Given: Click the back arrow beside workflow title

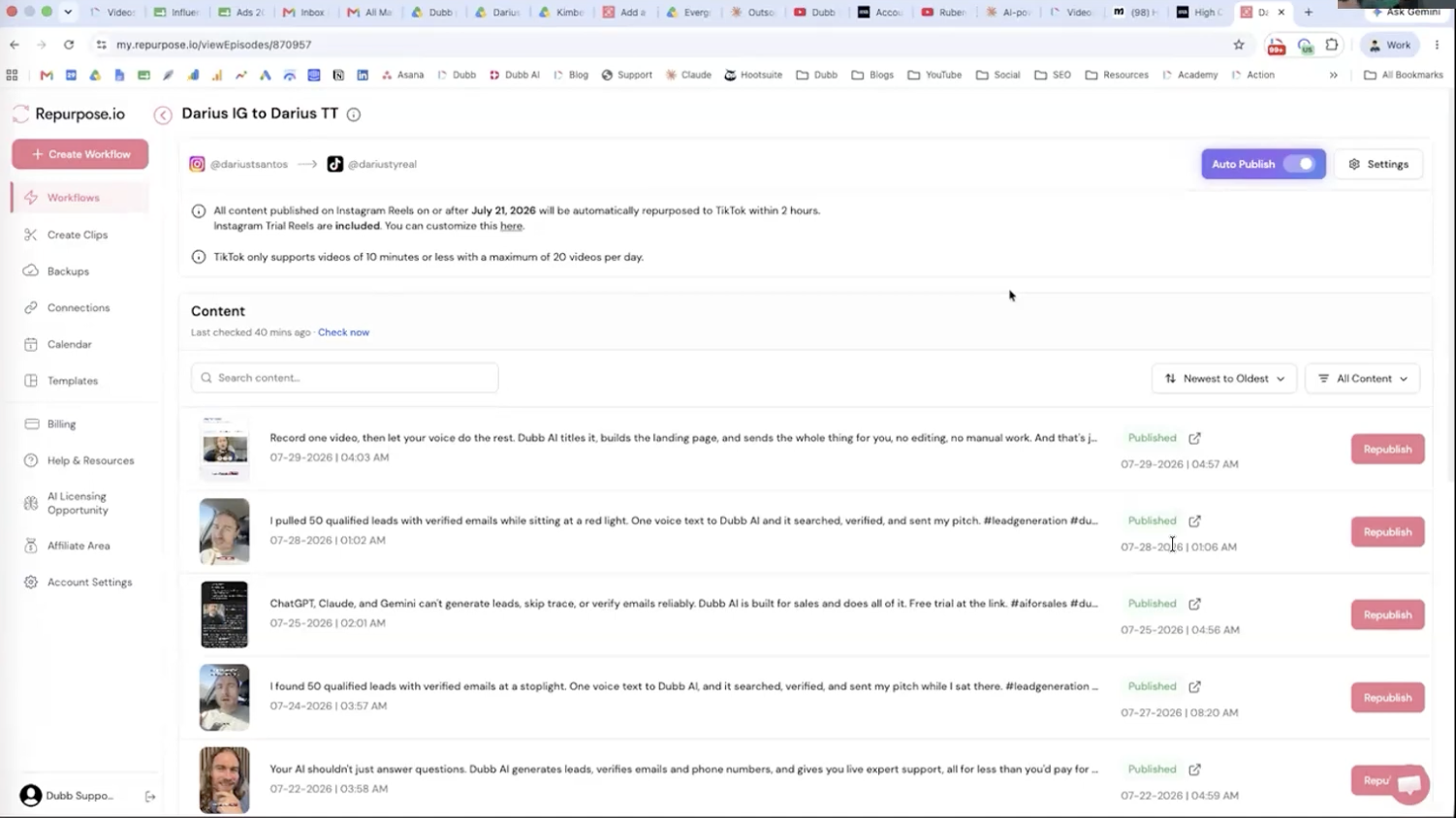Looking at the screenshot, I should pos(163,115).
